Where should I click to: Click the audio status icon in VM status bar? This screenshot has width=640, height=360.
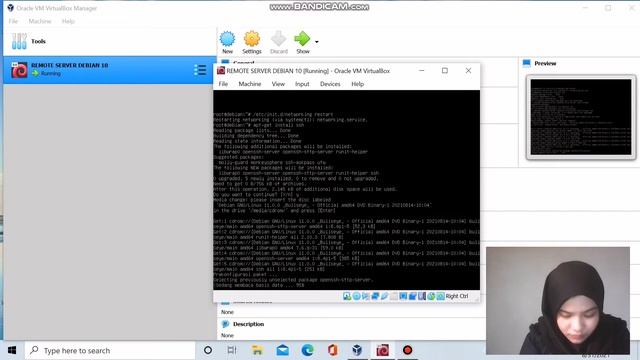point(366,296)
